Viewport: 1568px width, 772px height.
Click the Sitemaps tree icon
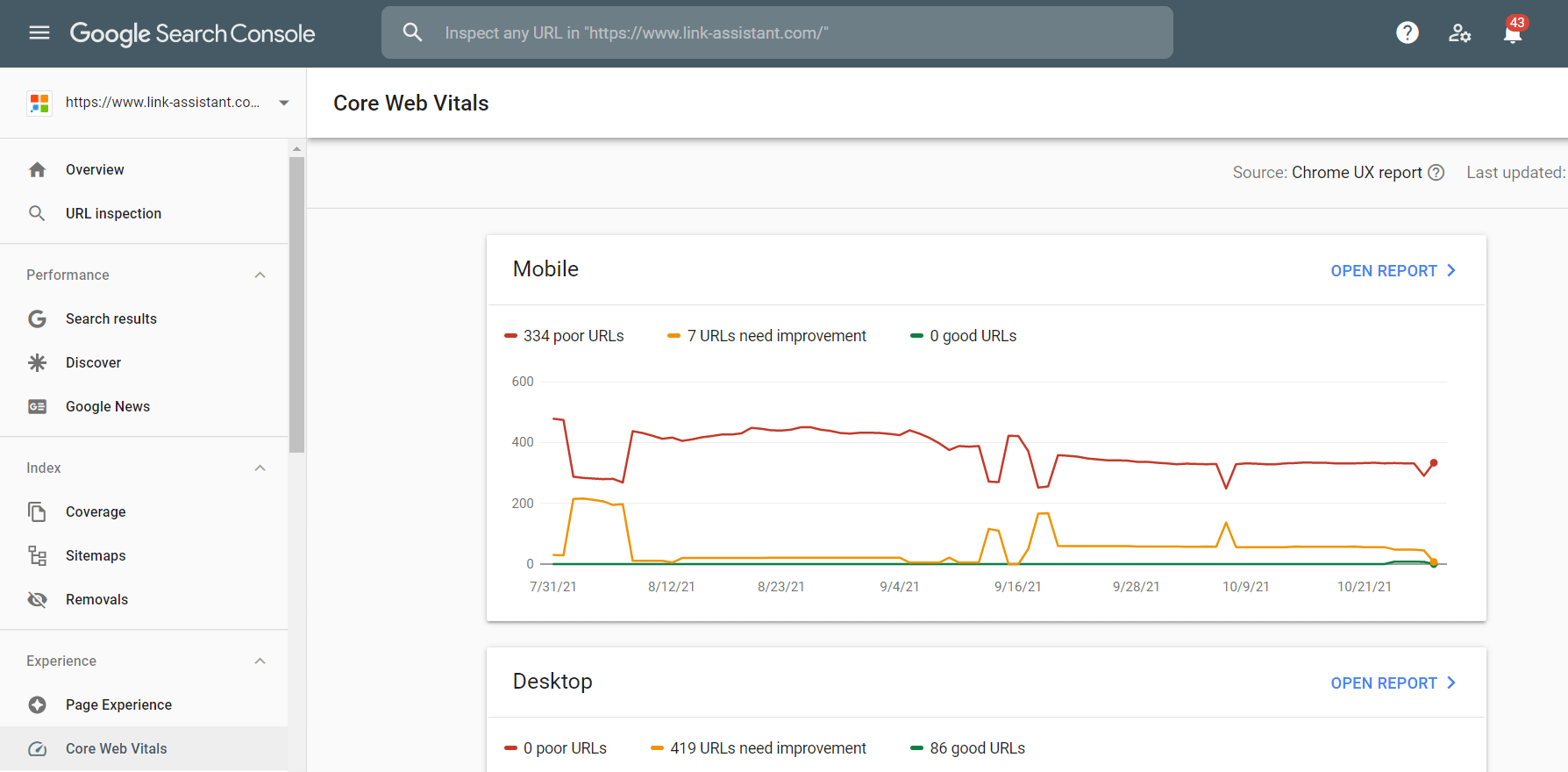[37, 555]
